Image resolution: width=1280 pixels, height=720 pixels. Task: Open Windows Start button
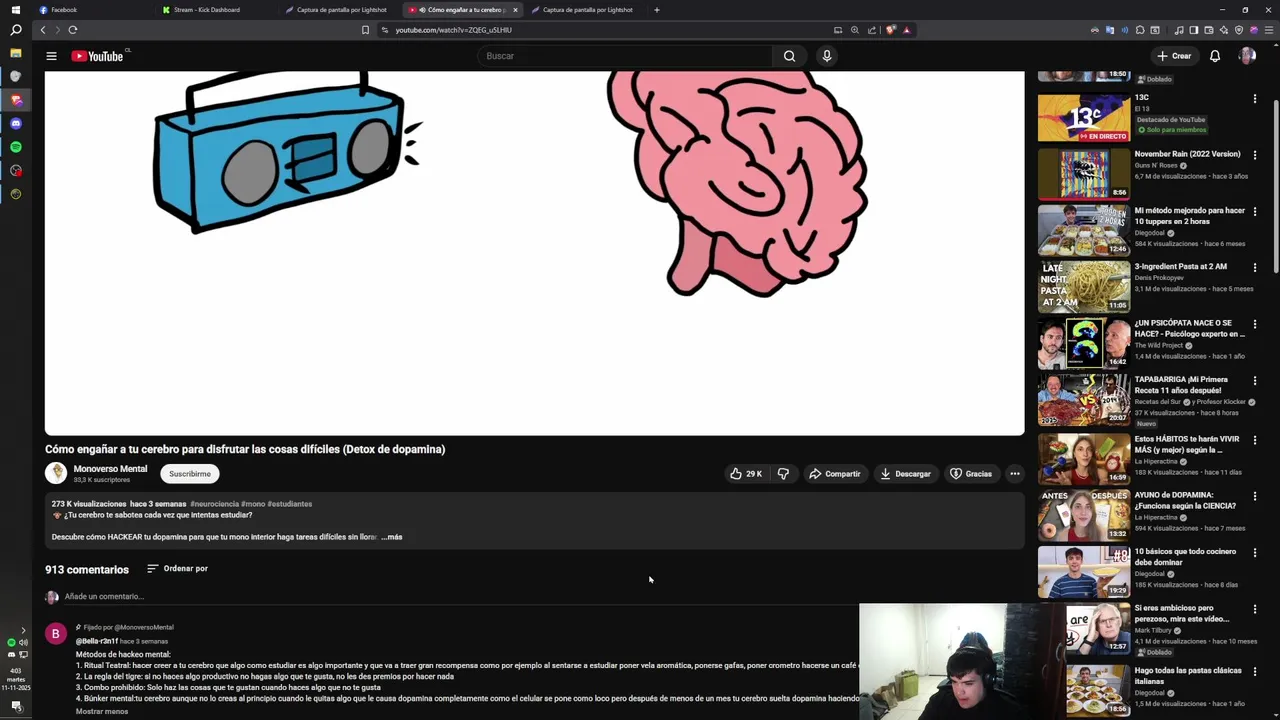15,10
